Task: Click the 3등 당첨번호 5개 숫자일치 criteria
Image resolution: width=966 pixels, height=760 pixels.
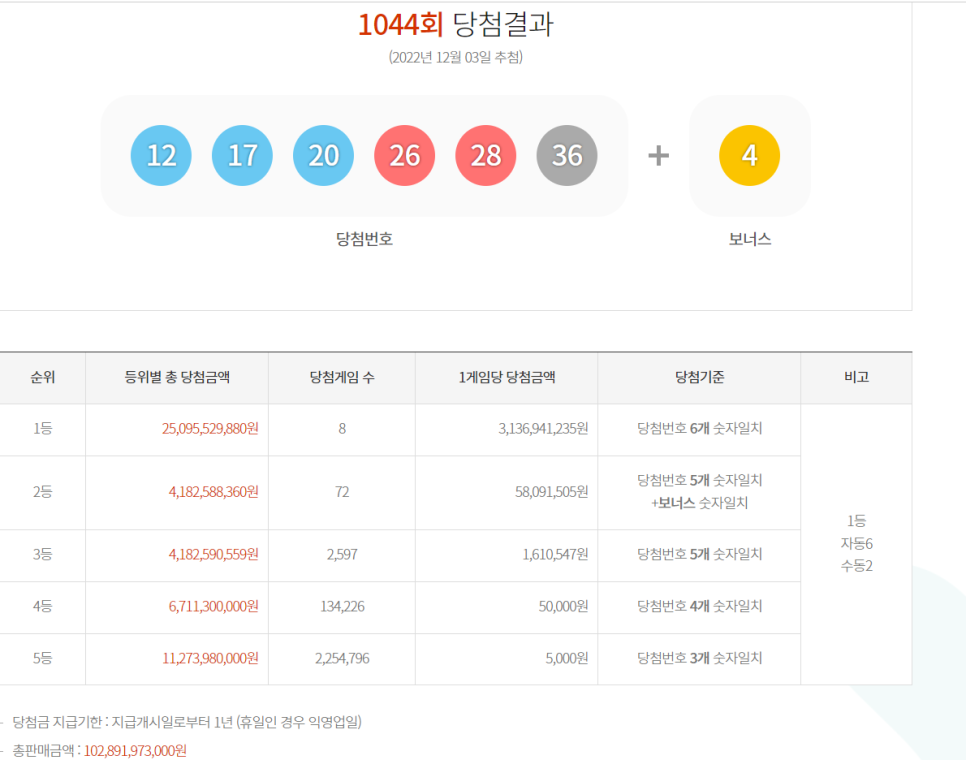Action: tap(699, 554)
